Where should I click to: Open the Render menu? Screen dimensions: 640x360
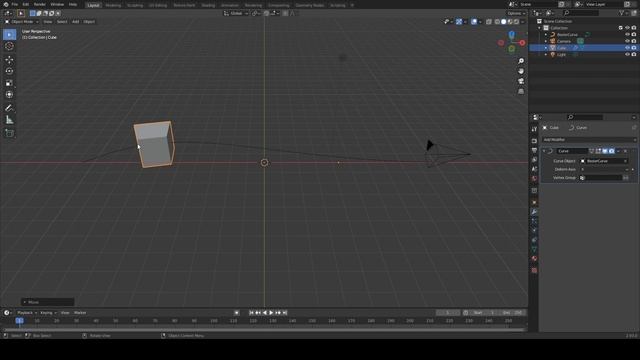coord(40,4)
